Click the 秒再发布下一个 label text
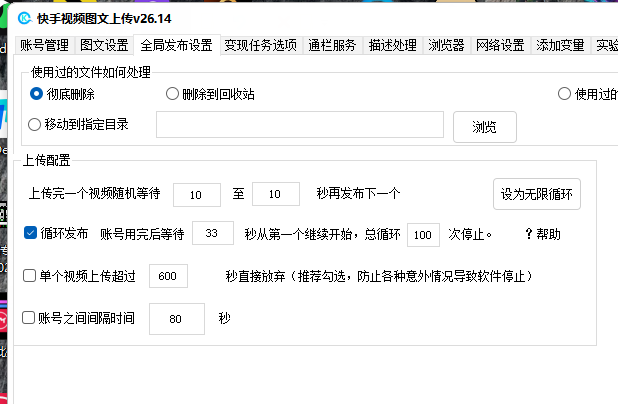 click(x=358, y=193)
